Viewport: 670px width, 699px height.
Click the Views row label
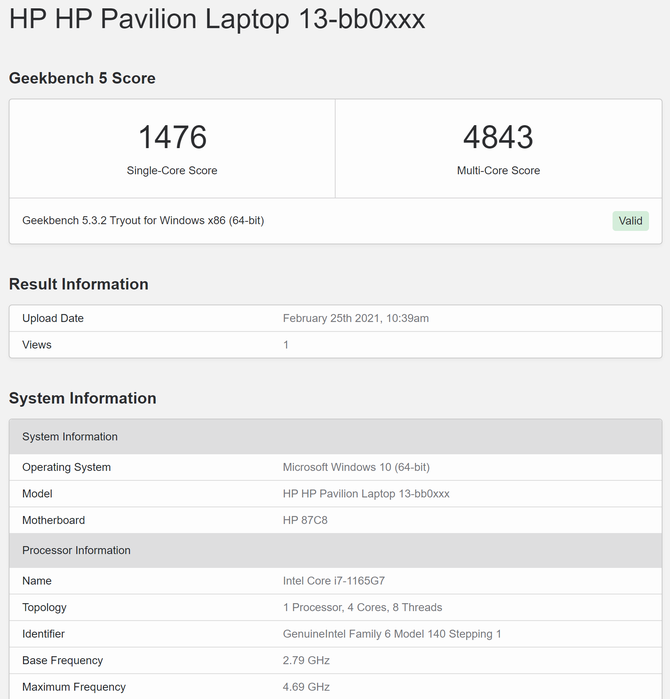click(x=37, y=345)
